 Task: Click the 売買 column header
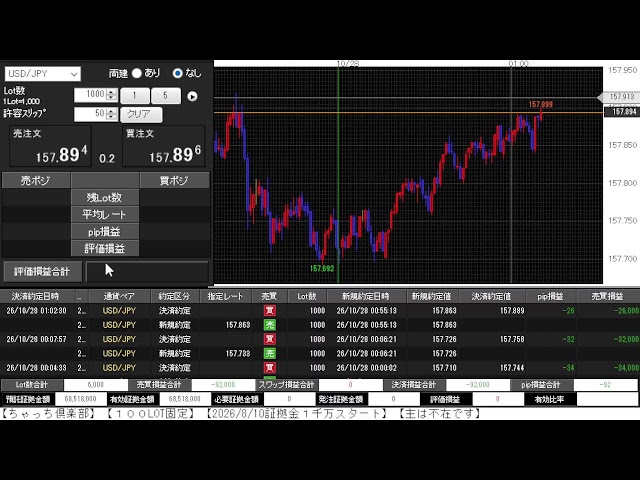coord(269,296)
